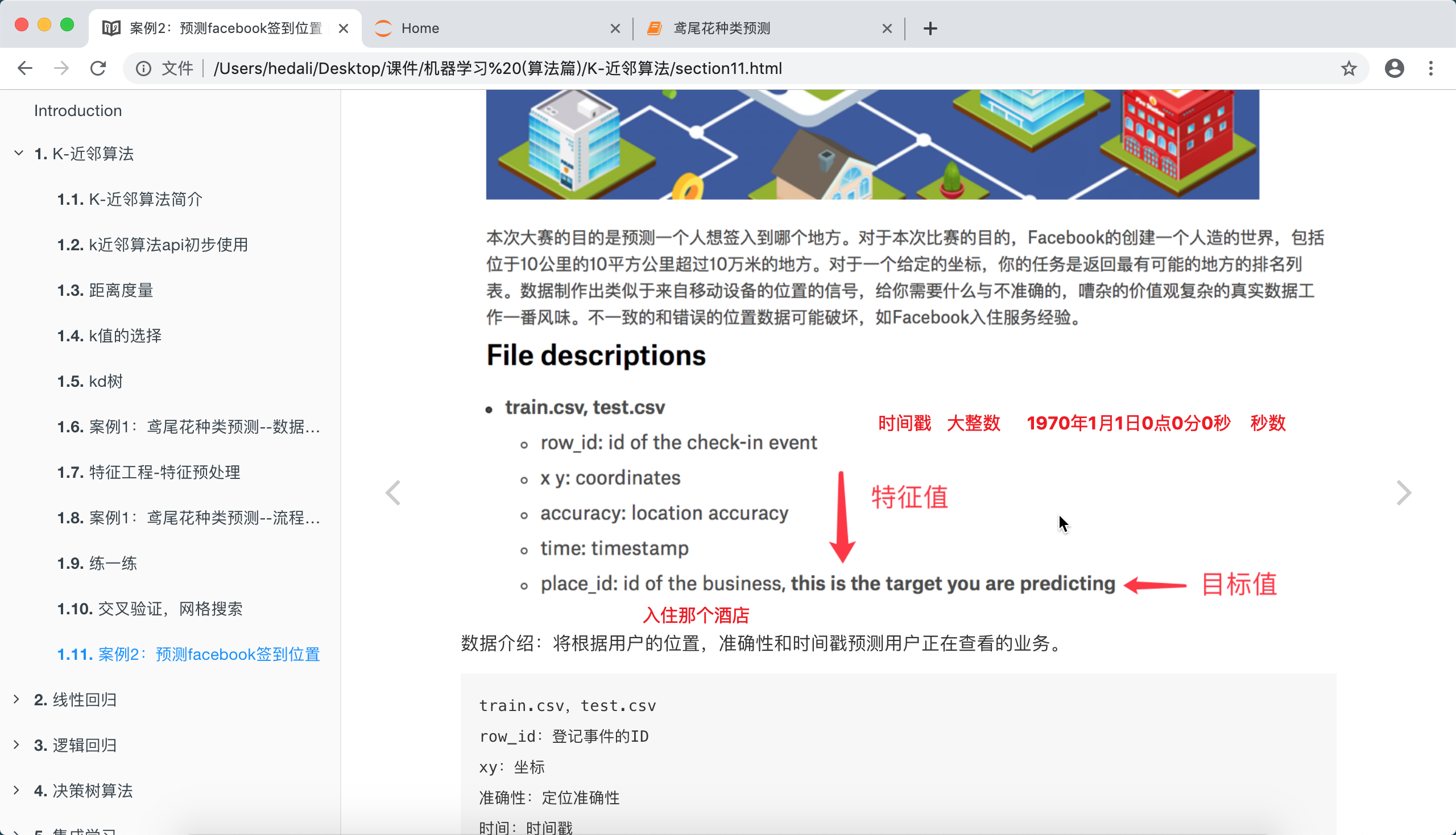The image size is (1456, 835).
Task: Open section 1.10 交叉验证，网格搜索
Action: click(x=150, y=609)
